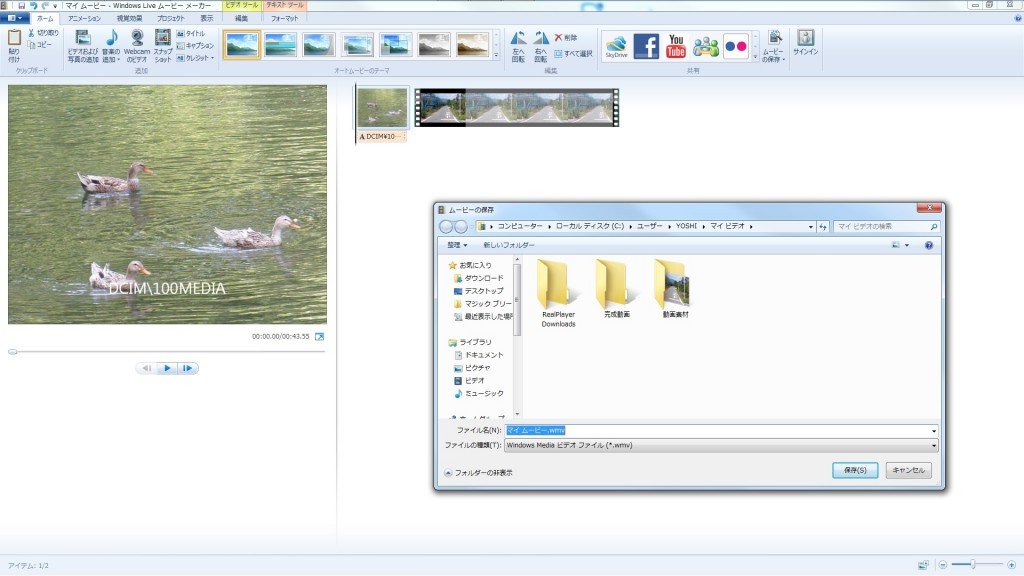Click the マイ ビデオの検索 search box
The width and height of the screenshot is (1024, 576).
(887, 227)
